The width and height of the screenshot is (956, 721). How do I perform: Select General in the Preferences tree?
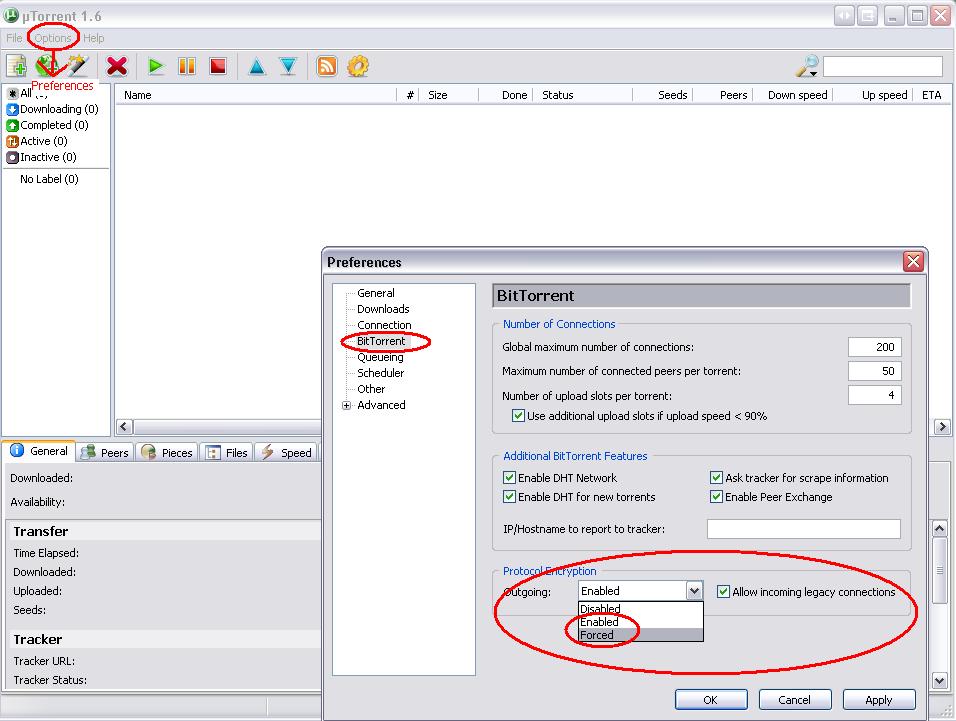[376, 293]
